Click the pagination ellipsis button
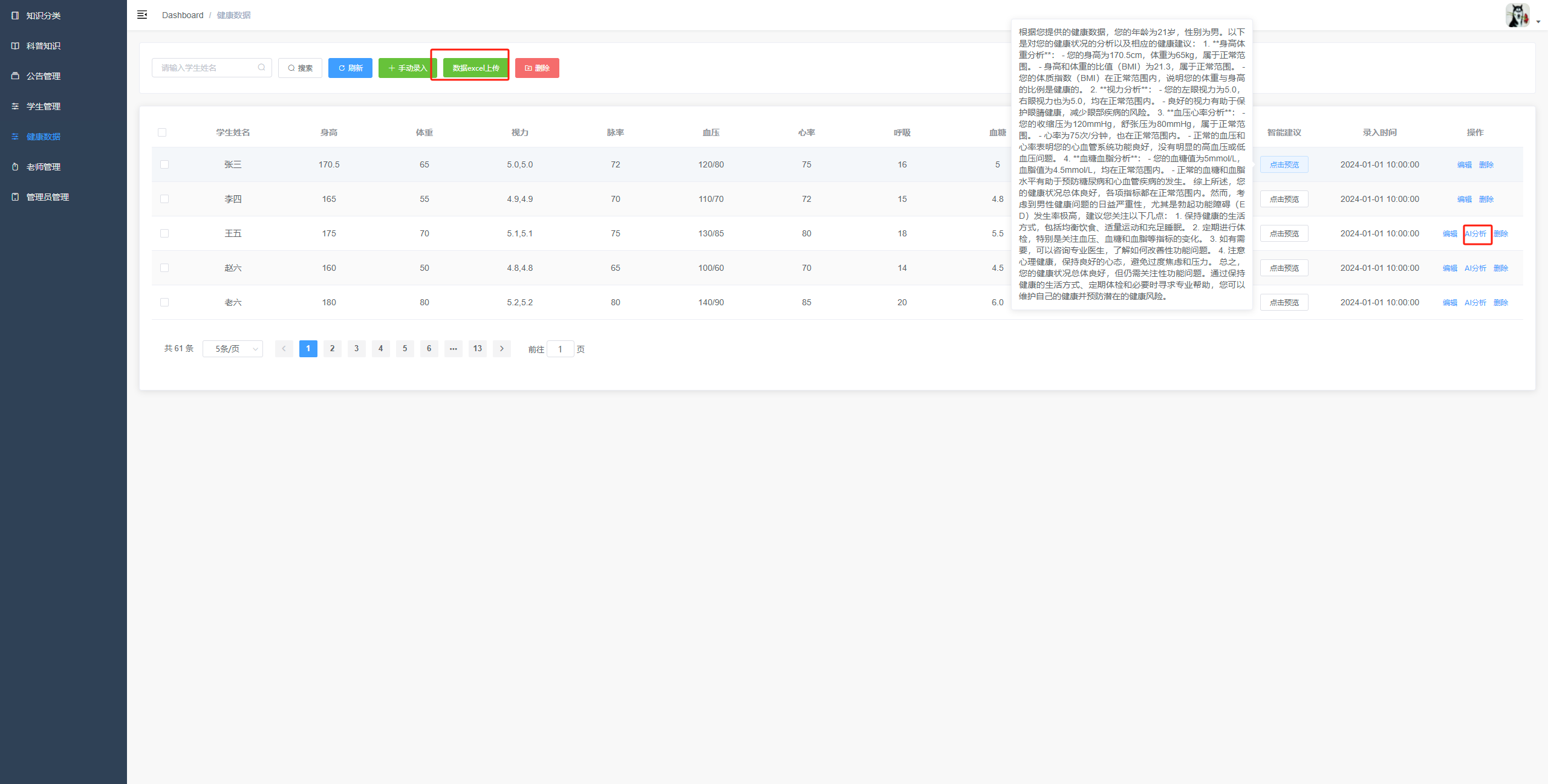 pyautogui.click(x=454, y=349)
